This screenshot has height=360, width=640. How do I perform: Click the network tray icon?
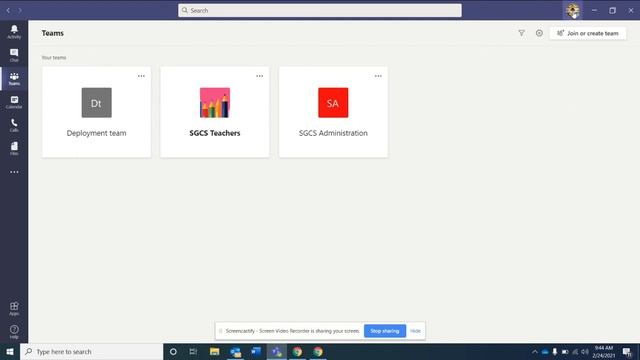click(575, 351)
